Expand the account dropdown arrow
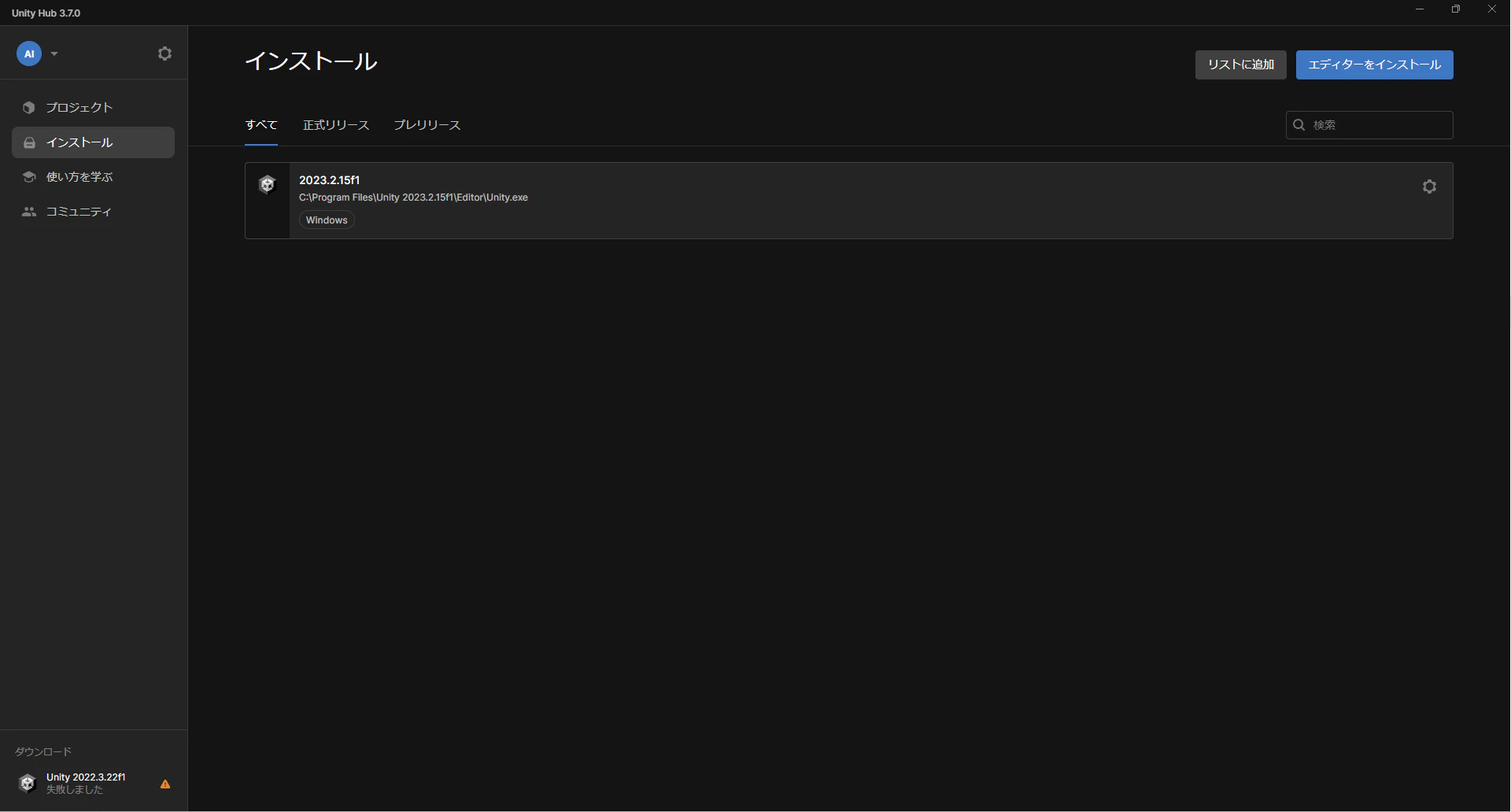The height and width of the screenshot is (812, 1511). (54, 54)
